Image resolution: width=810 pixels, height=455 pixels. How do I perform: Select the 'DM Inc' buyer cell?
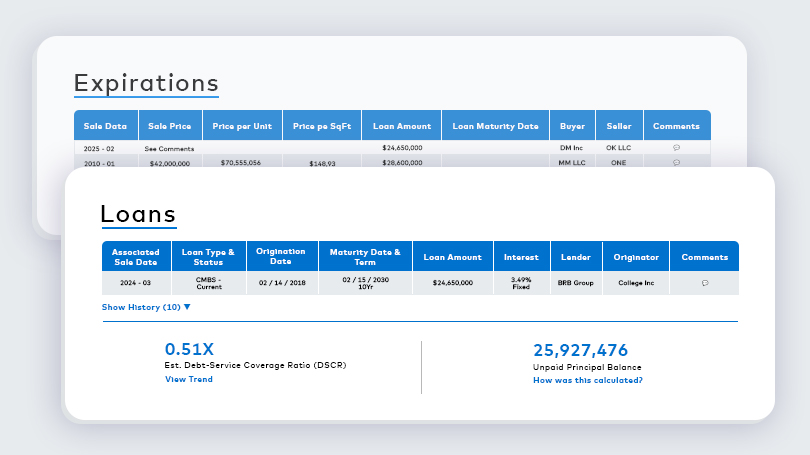pos(572,148)
